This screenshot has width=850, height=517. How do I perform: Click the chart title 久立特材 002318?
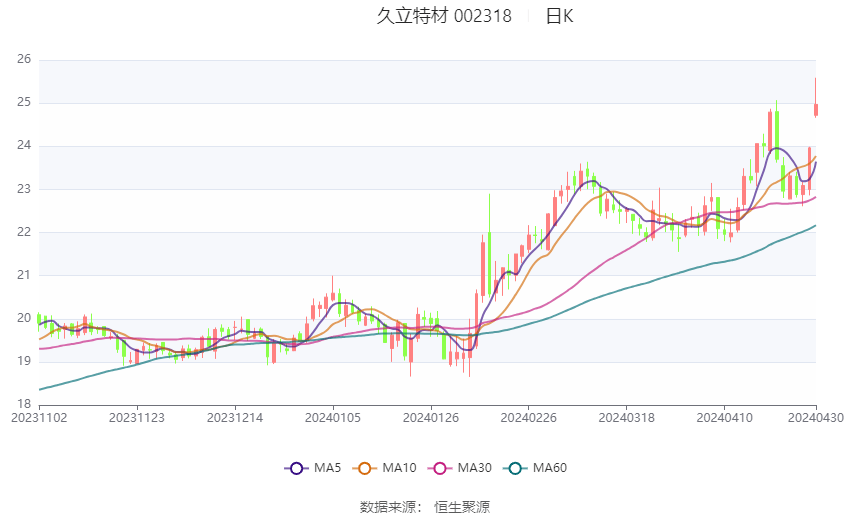pos(444,16)
